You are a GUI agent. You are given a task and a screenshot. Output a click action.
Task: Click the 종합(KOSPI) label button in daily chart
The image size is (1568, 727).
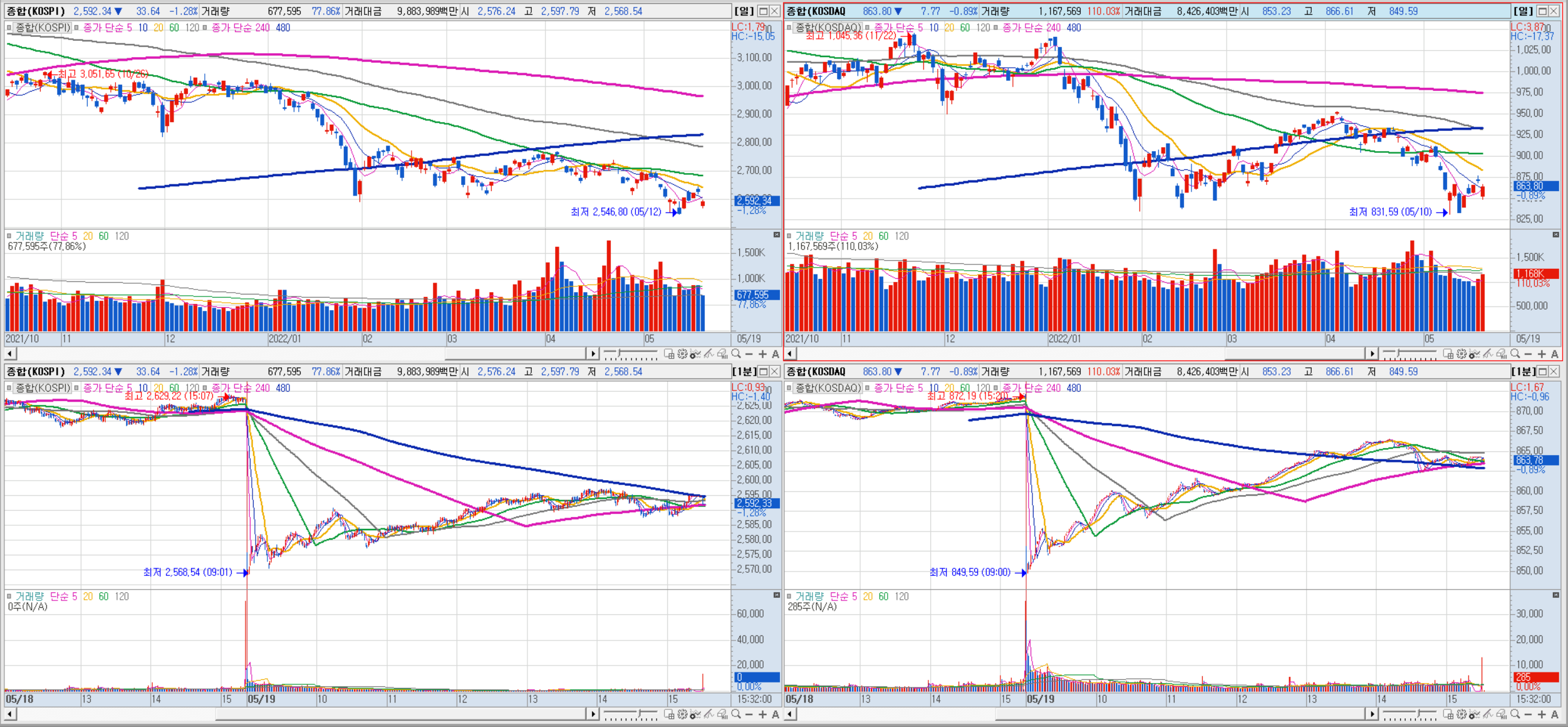tap(43, 28)
